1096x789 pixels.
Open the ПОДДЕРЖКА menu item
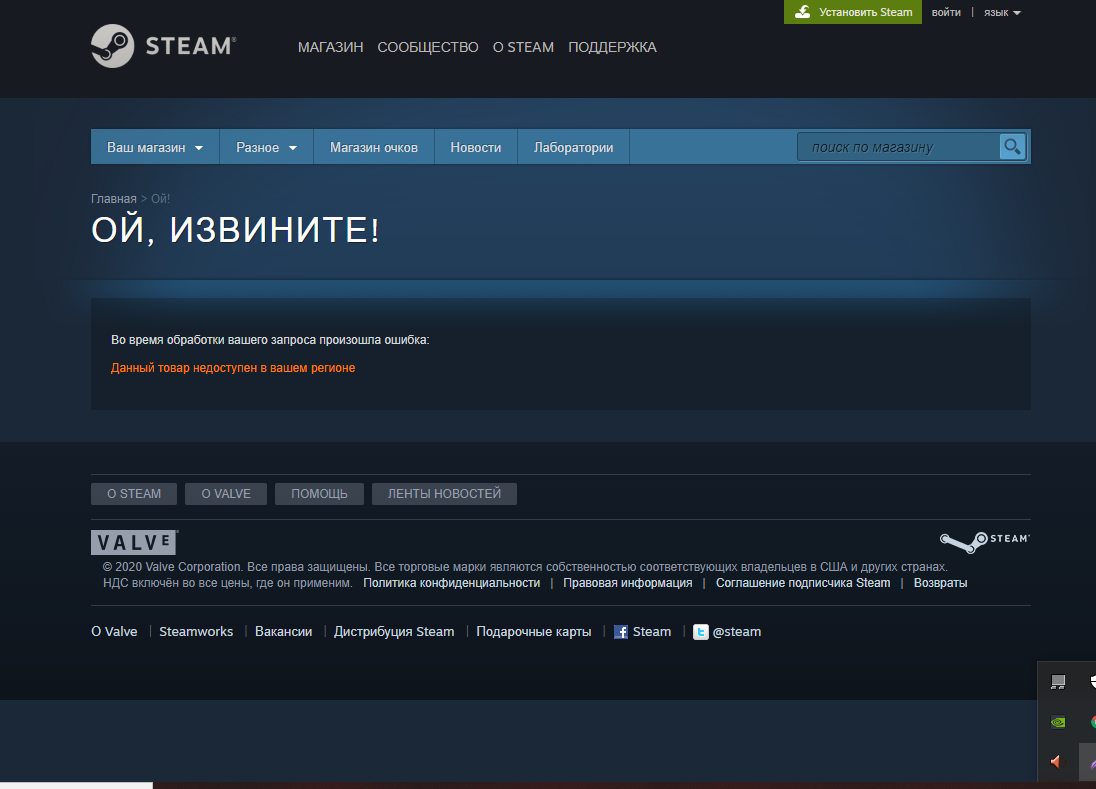tap(612, 47)
